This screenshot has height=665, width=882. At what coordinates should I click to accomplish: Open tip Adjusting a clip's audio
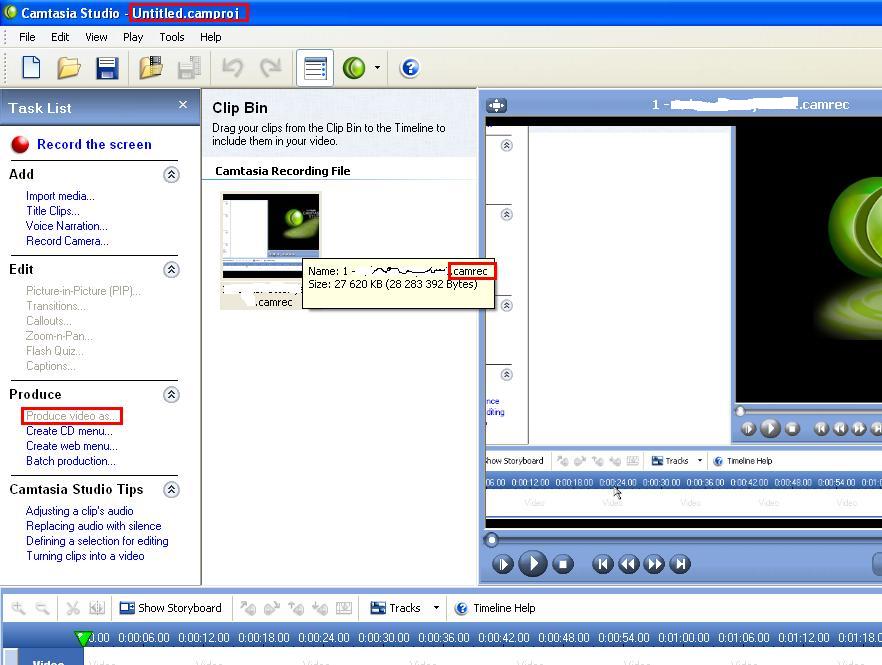click(79, 511)
